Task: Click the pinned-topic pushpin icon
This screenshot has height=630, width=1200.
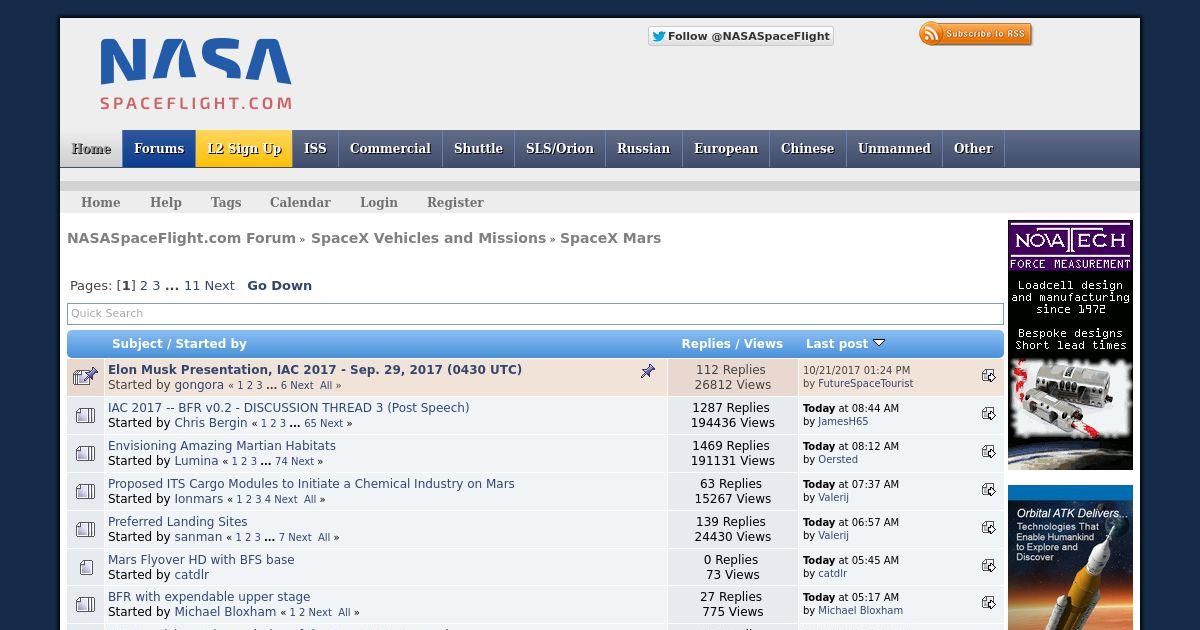Action: click(x=648, y=371)
